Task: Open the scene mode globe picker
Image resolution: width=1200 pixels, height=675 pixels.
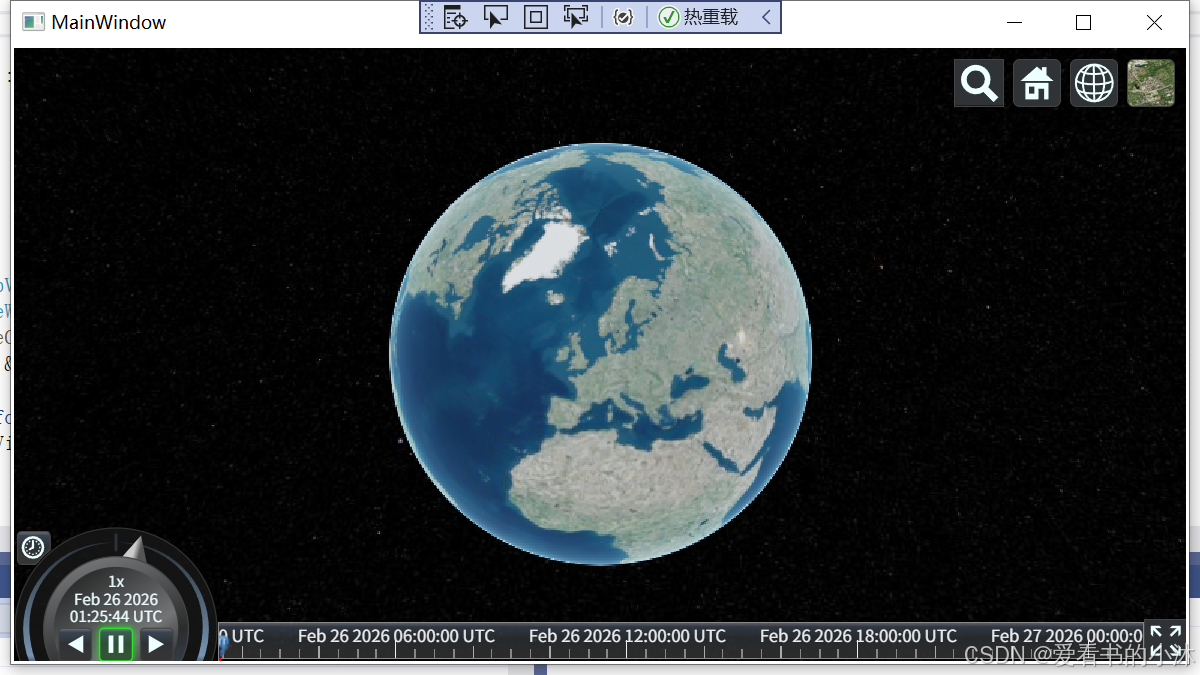Action: point(1094,83)
